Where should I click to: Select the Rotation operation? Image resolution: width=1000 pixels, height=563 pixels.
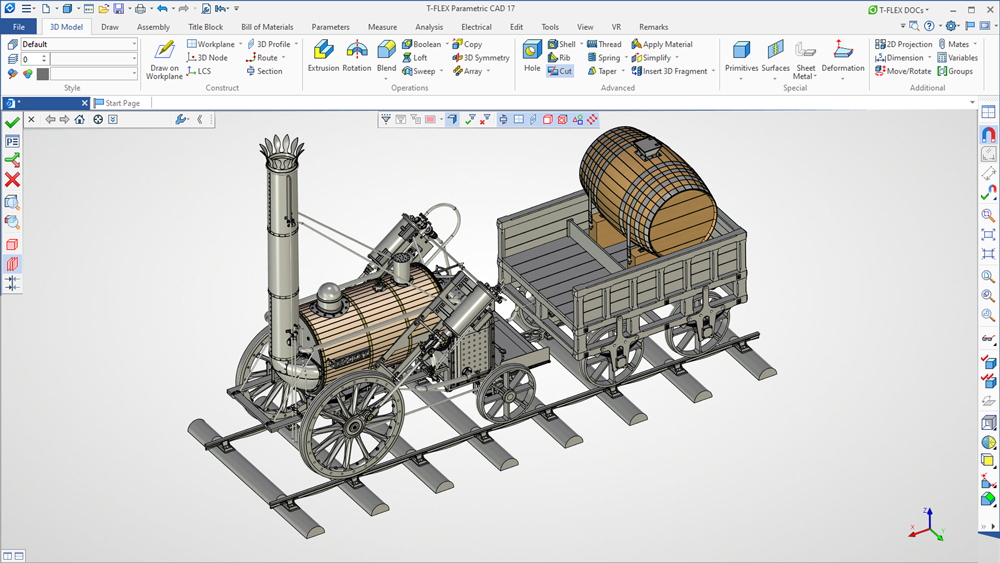[357, 56]
